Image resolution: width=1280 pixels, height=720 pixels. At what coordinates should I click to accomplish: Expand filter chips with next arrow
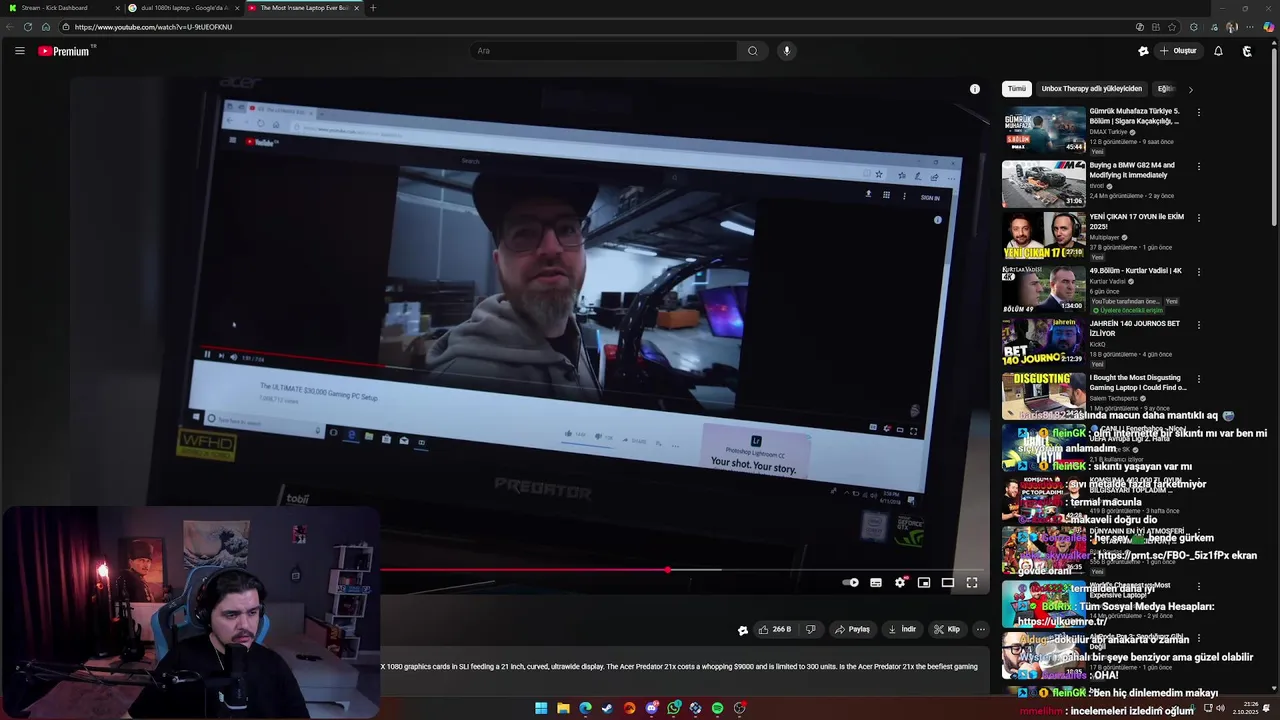pyautogui.click(x=1190, y=90)
